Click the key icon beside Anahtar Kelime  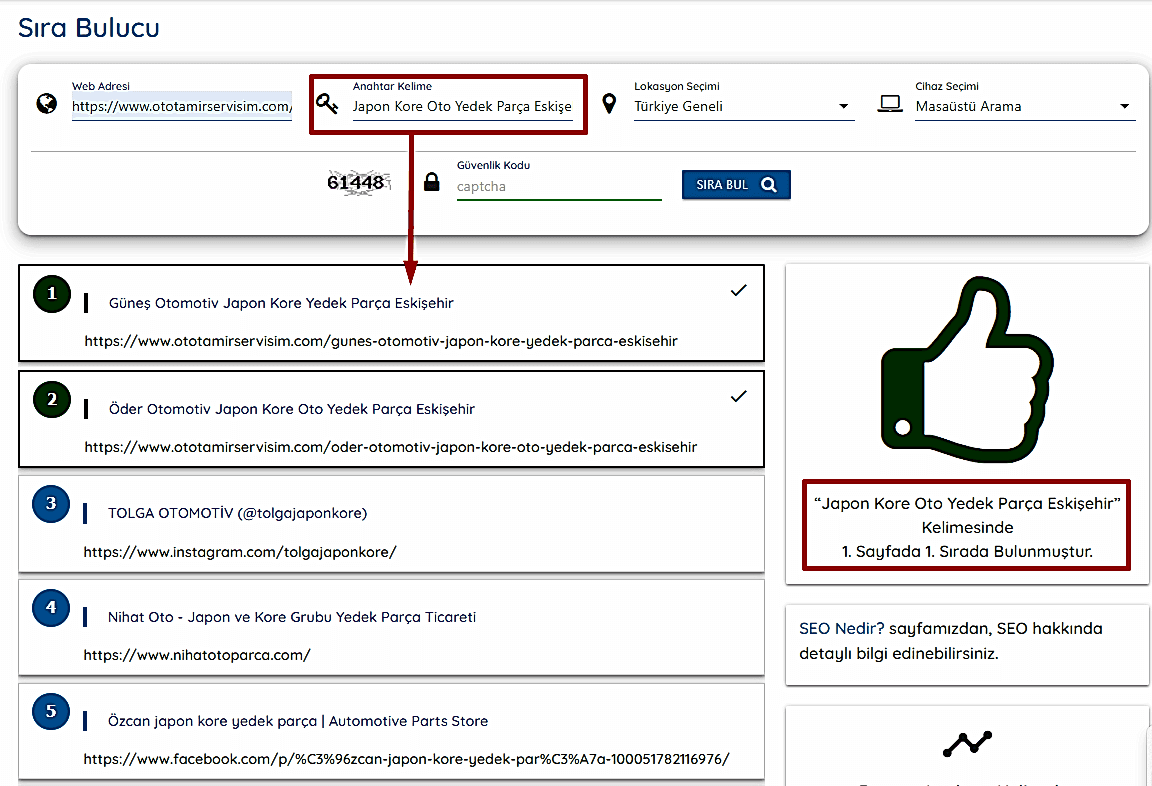point(328,103)
